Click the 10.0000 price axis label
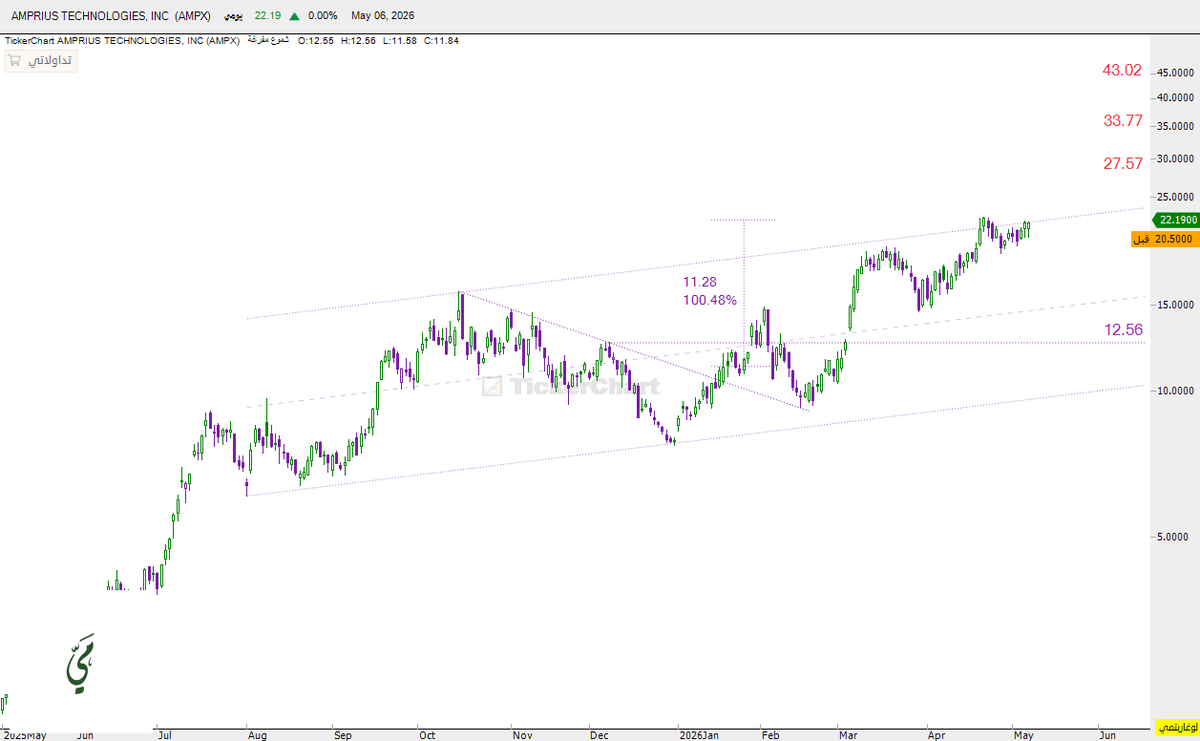Viewport: 1200px width, 741px height. click(x=1176, y=390)
